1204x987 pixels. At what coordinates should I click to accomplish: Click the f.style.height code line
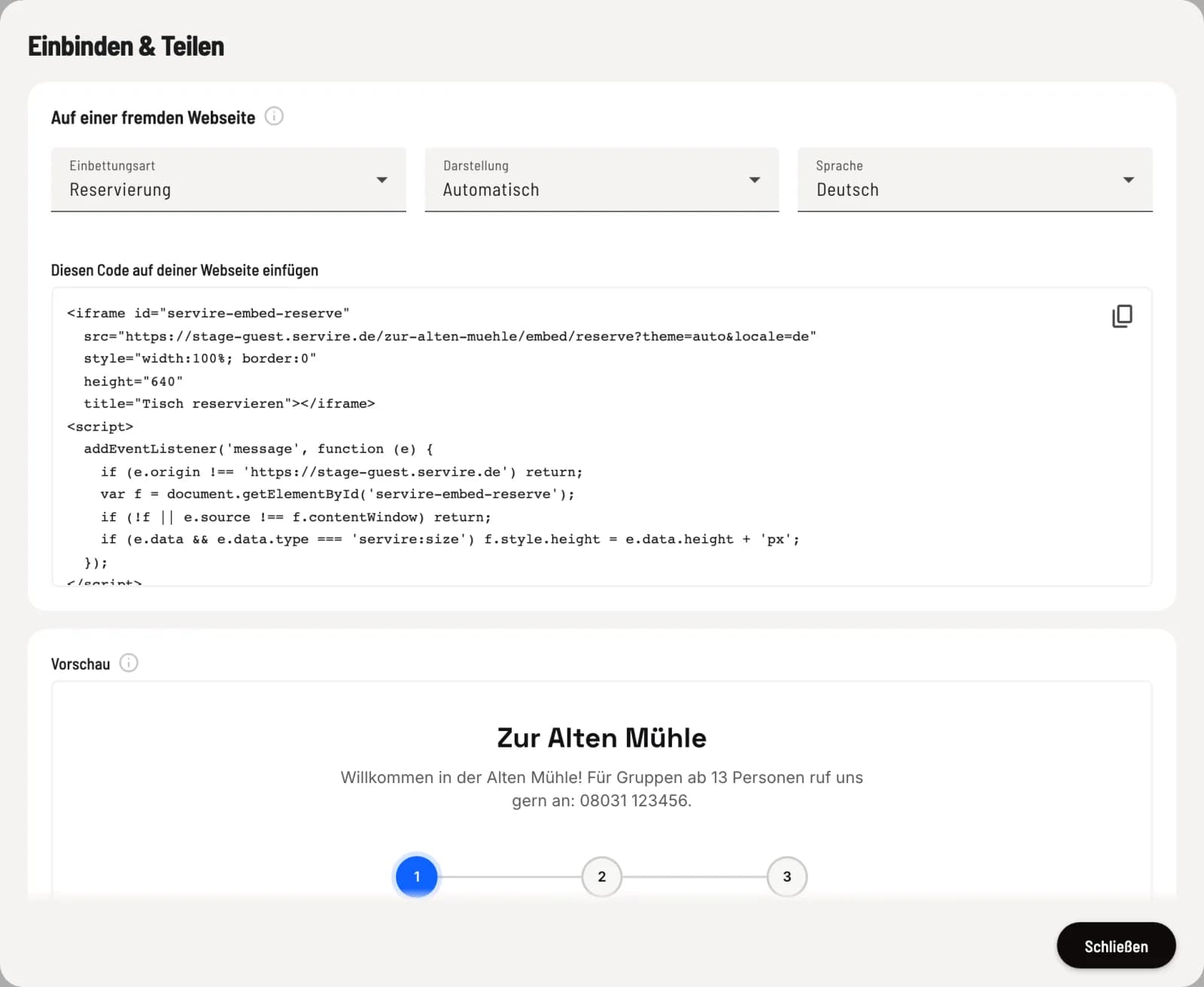[x=450, y=540]
